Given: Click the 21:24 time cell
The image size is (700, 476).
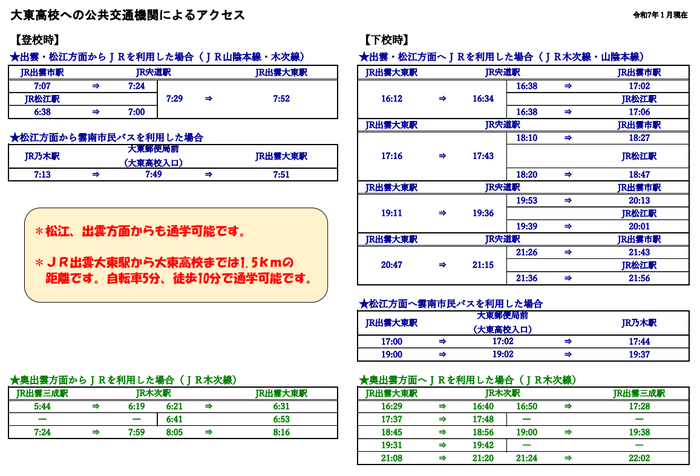Looking at the screenshot, I should [527, 458].
